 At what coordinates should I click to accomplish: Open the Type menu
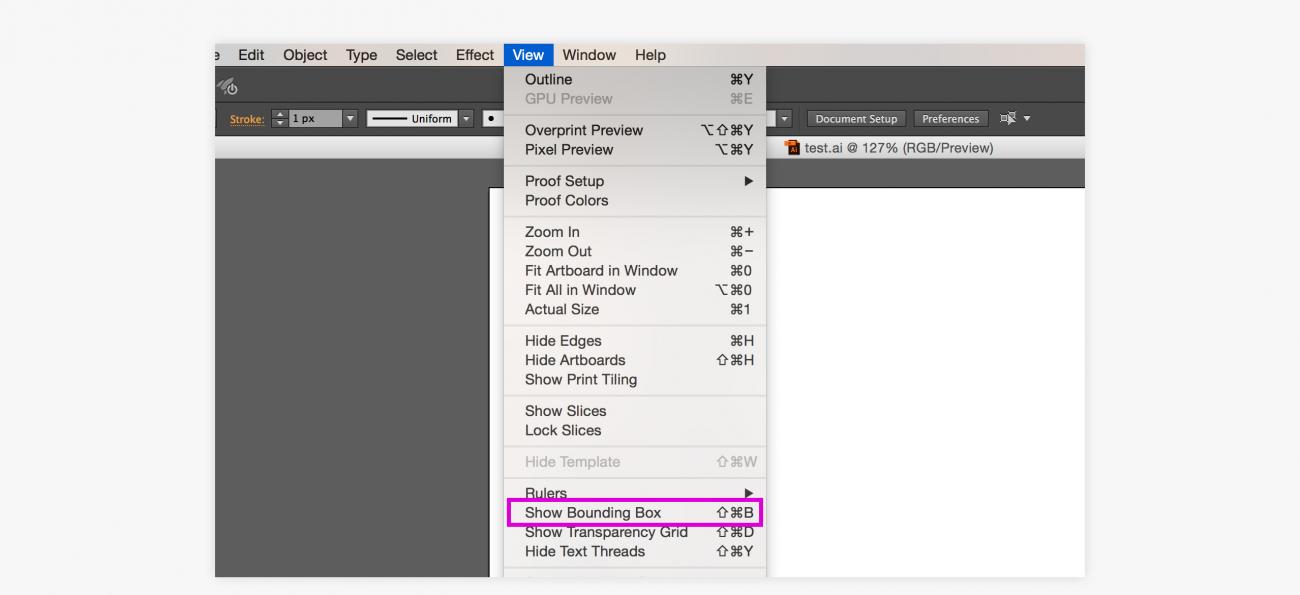(x=361, y=55)
